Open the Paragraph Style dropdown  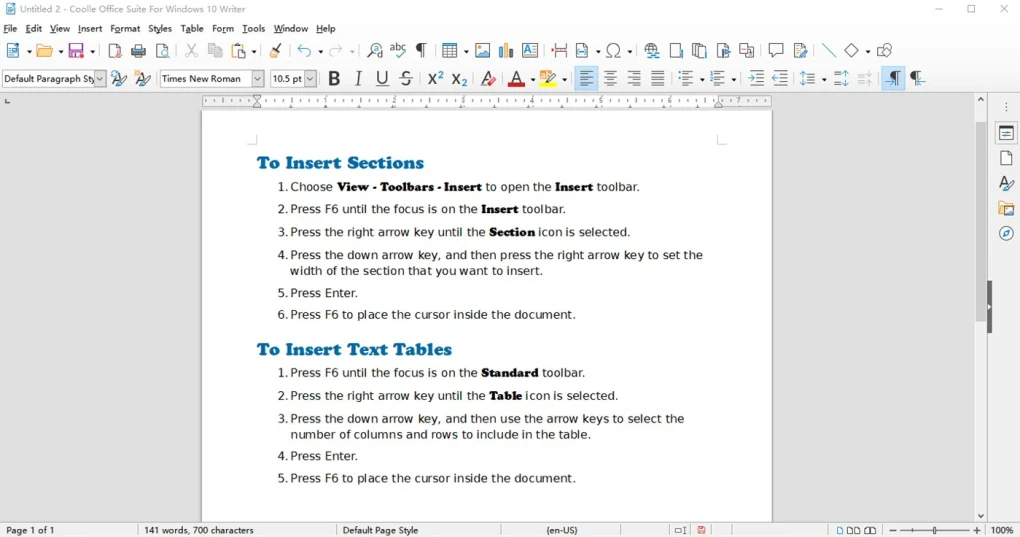[99, 79]
